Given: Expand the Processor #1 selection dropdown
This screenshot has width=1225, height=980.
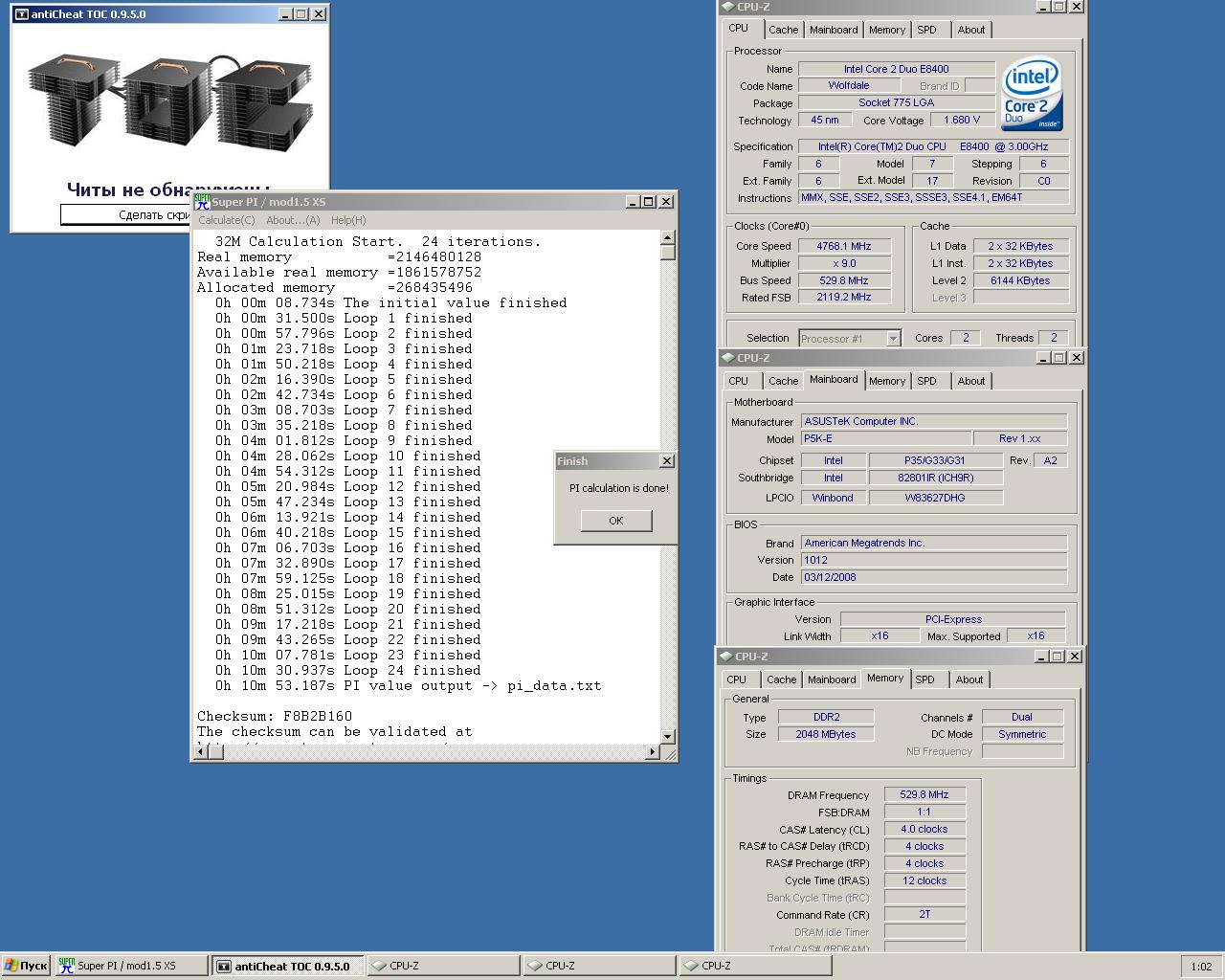Looking at the screenshot, I should point(893,338).
